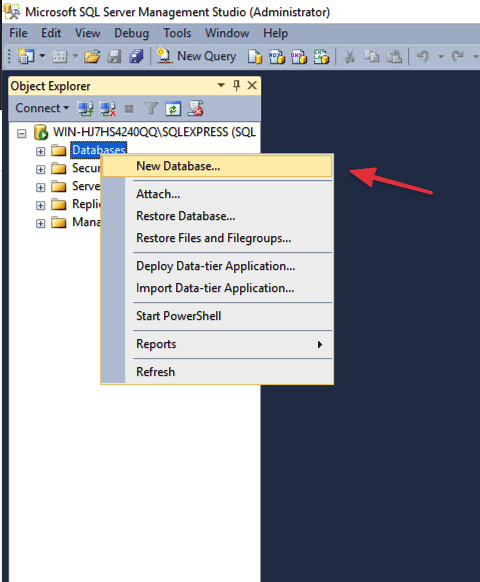Click the Cut scissors icon
Screen dimensions: 480x582
[x=349, y=56]
